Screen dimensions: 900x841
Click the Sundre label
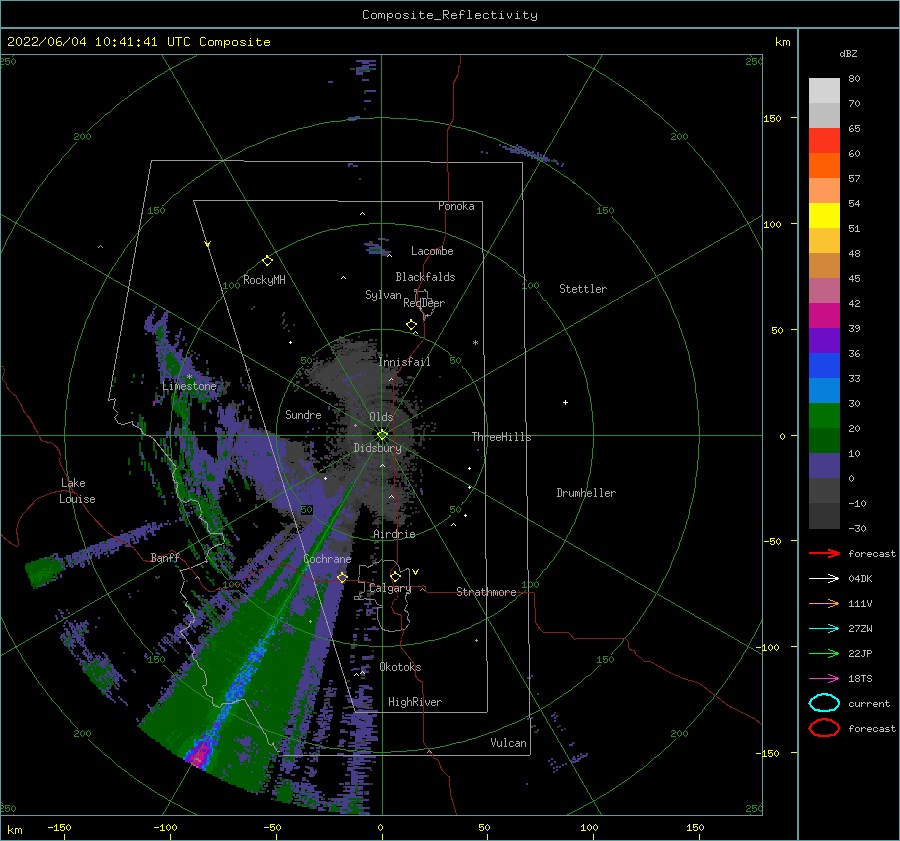click(x=303, y=414)
